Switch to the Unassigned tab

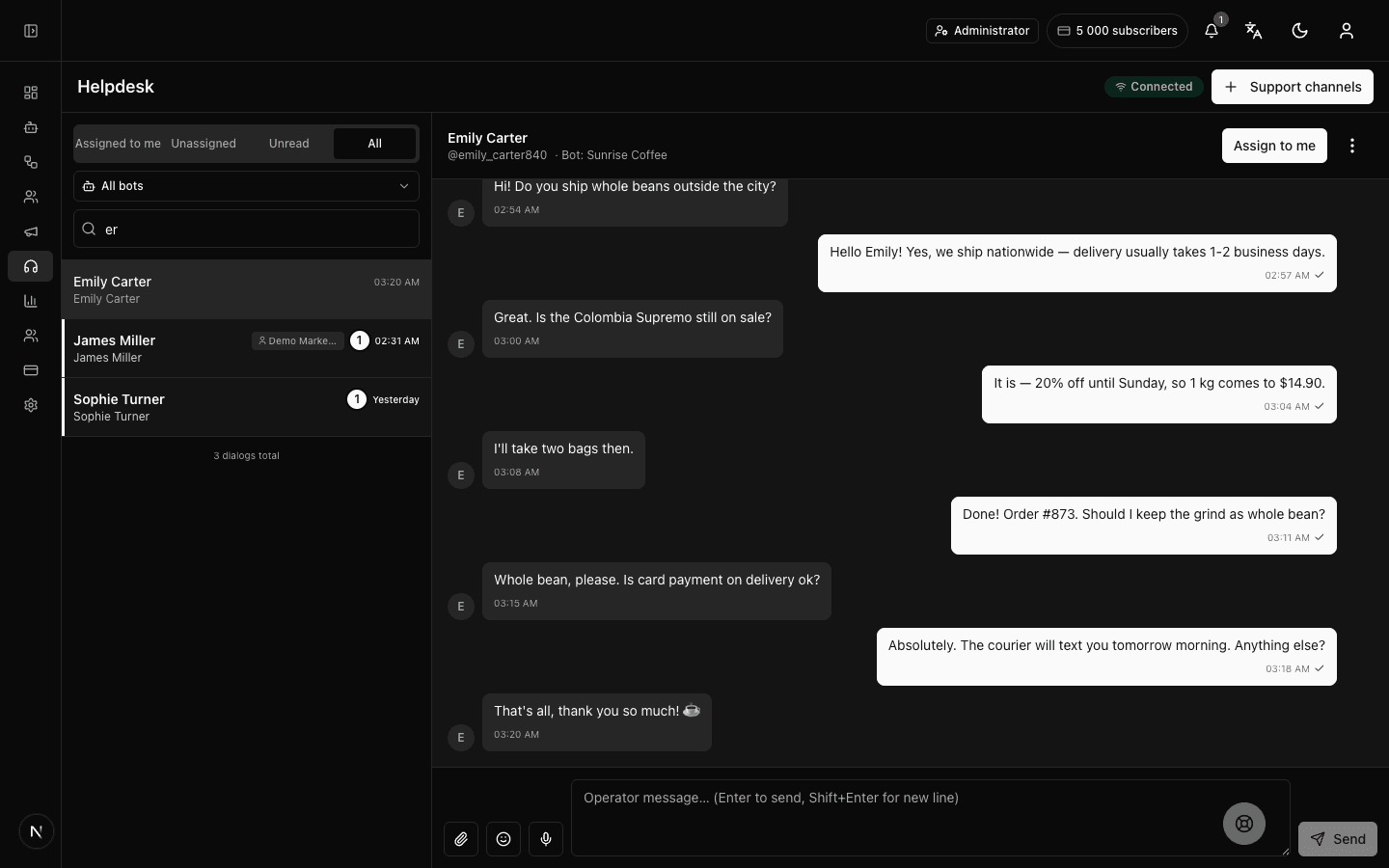(x=204, y=144)
